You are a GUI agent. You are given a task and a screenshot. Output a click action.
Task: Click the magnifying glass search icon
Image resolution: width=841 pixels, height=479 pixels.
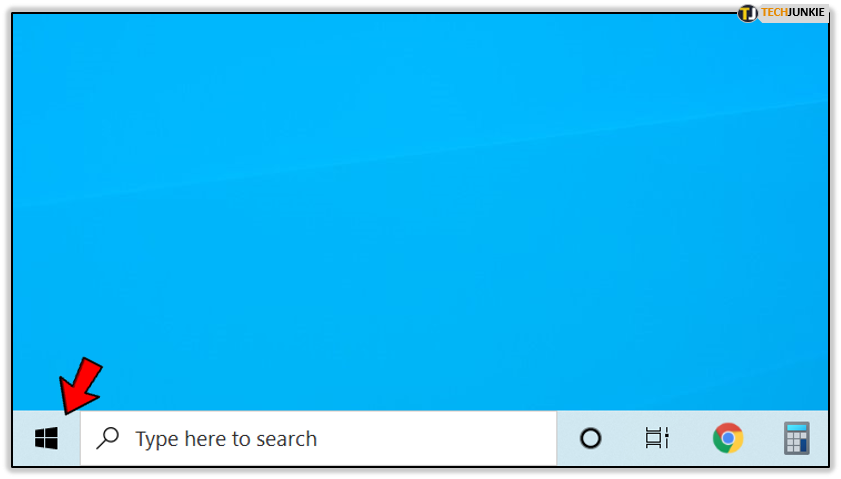tap(108, 438)
